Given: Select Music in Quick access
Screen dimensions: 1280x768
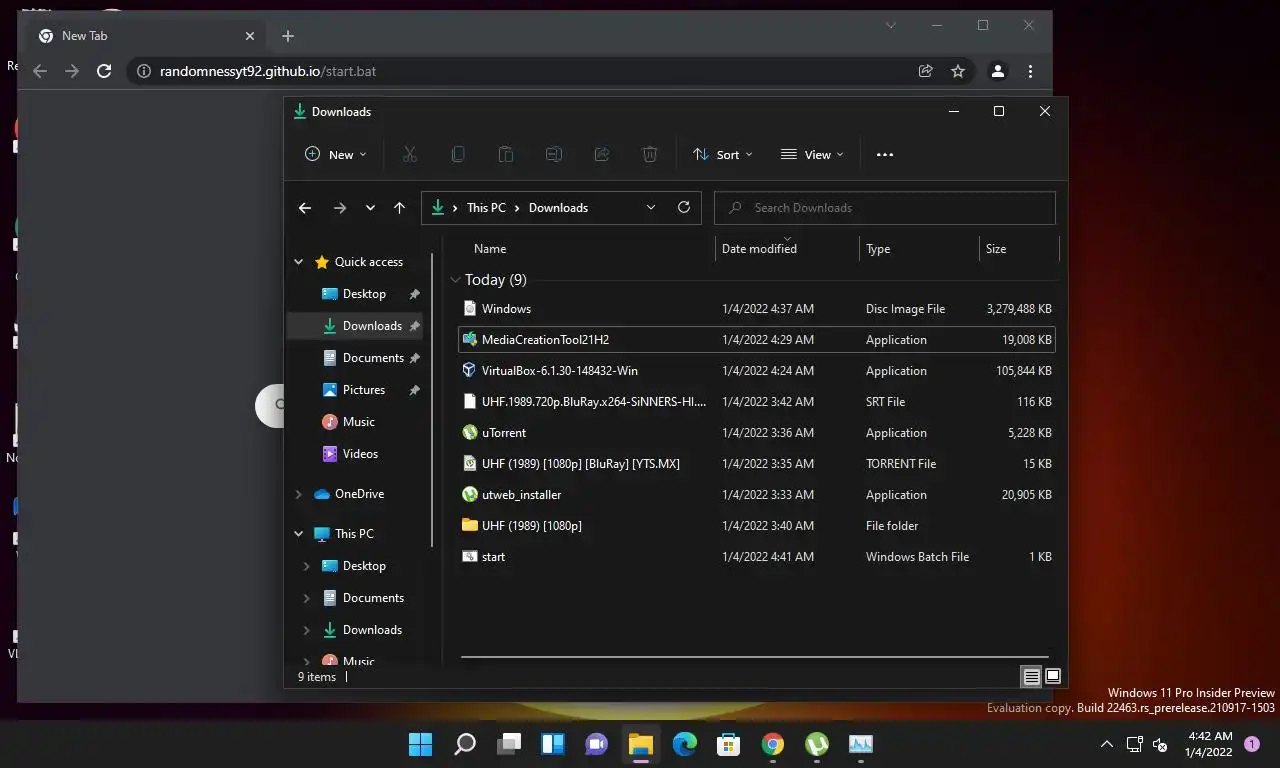Looking at the screenshot, I should (358, 422).
